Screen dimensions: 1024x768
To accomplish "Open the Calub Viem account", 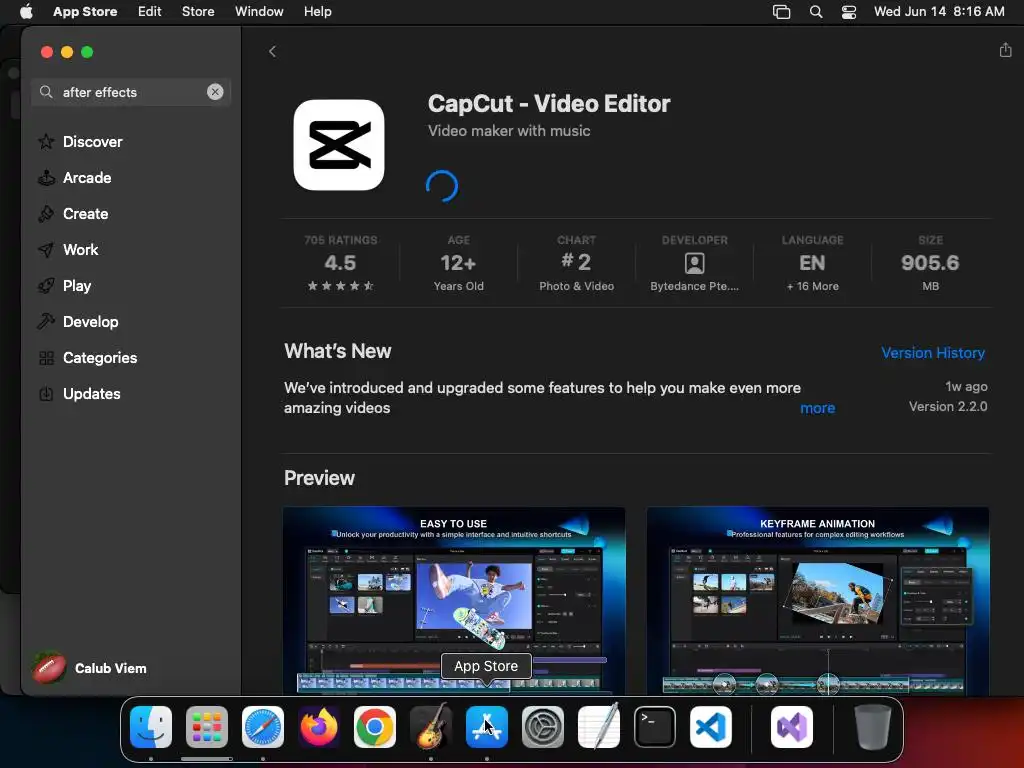I will [x=110, y=668].
